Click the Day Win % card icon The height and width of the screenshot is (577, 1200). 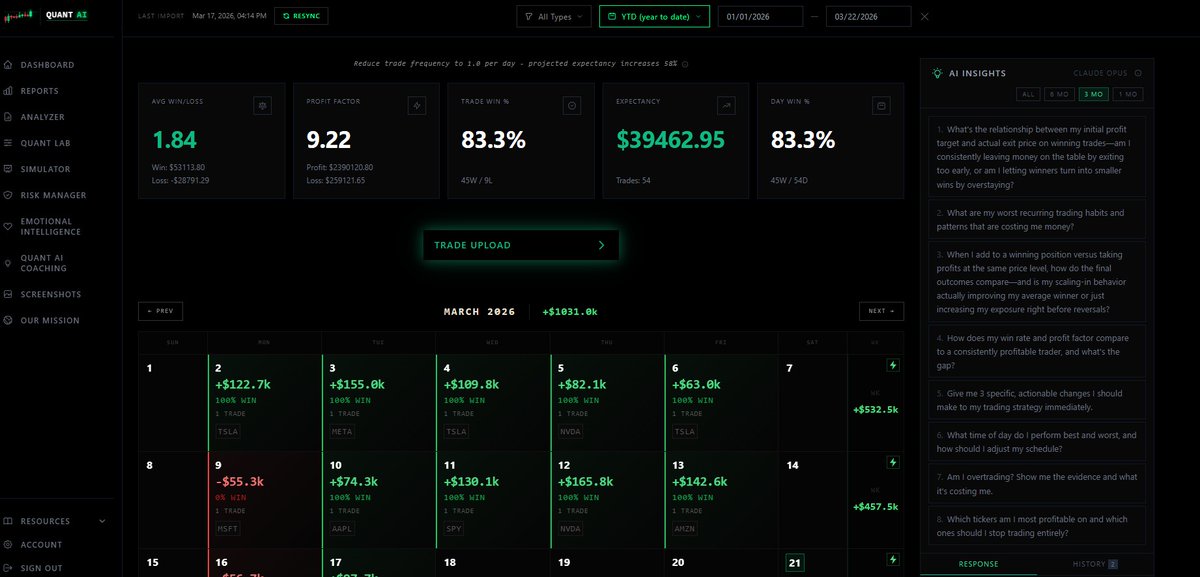[880, 105]
